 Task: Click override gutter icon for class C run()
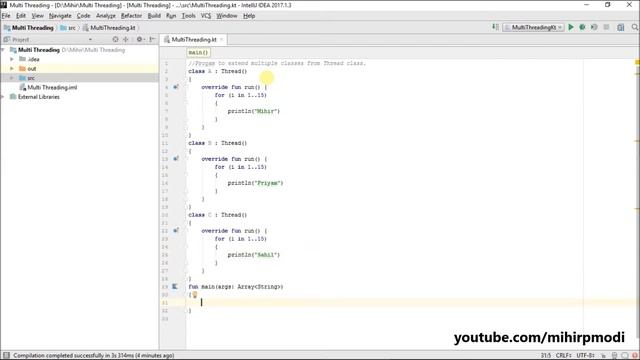point(176,231)
